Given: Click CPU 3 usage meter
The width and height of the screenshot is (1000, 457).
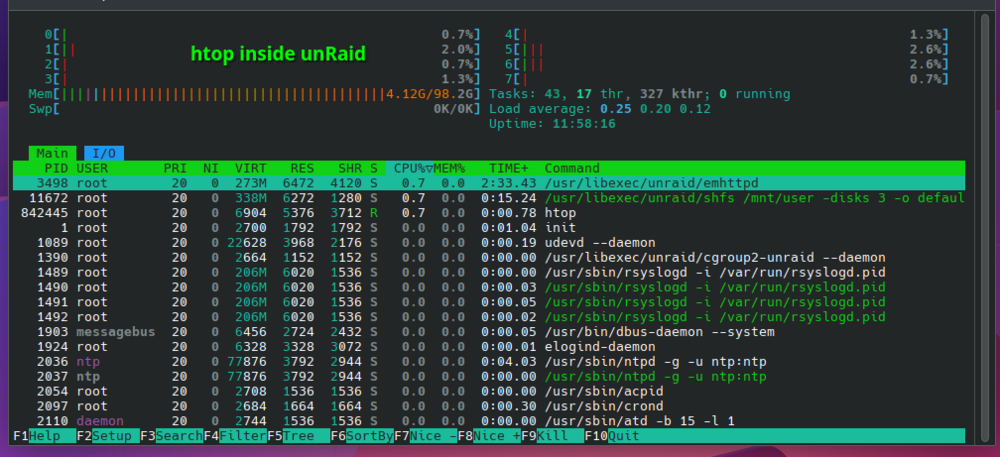Looking at the screenshot, I should click(263, 79).
